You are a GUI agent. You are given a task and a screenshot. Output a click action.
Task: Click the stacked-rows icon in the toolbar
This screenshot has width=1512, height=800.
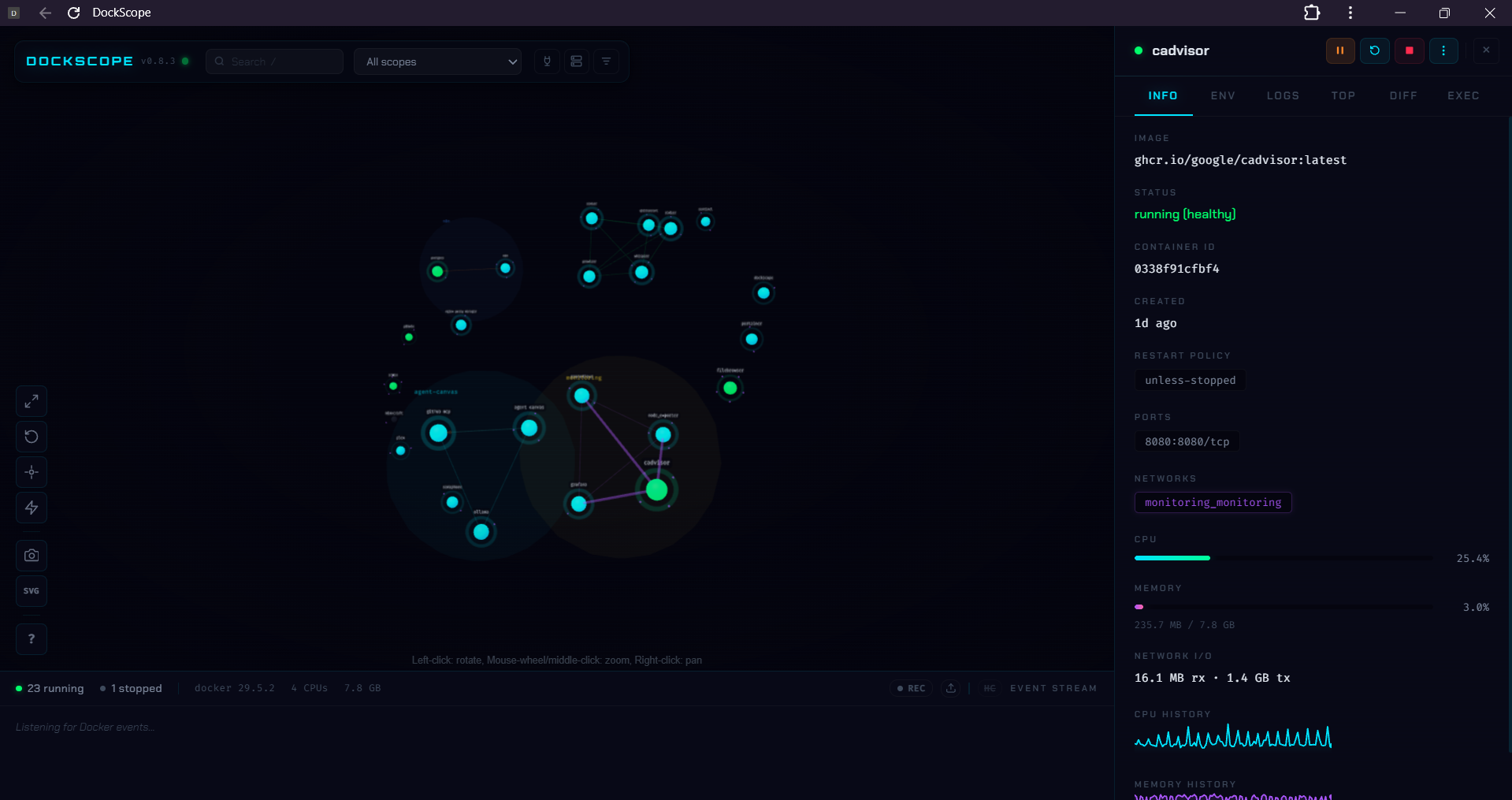pyautogui.click(x=577, y=61)
